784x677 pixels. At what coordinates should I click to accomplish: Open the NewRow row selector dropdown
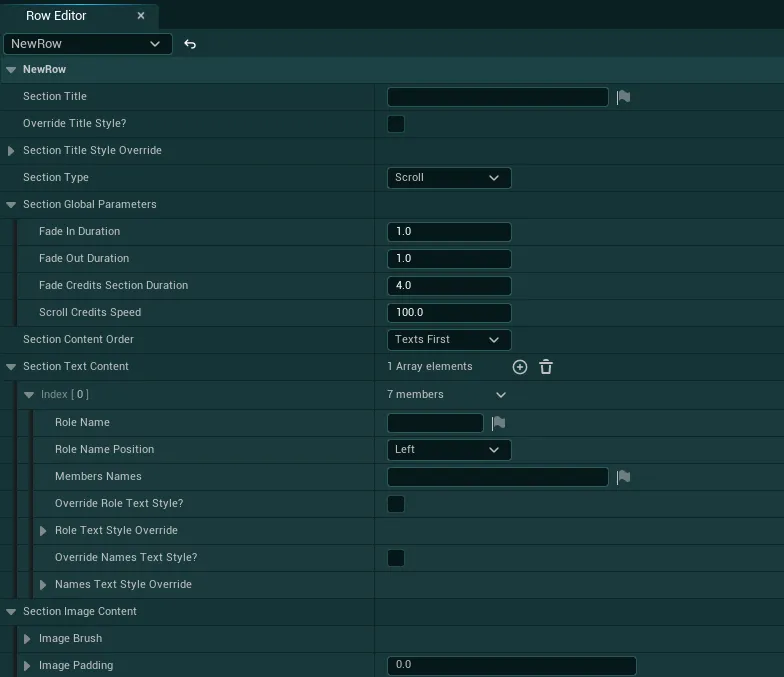click(88, 44)
